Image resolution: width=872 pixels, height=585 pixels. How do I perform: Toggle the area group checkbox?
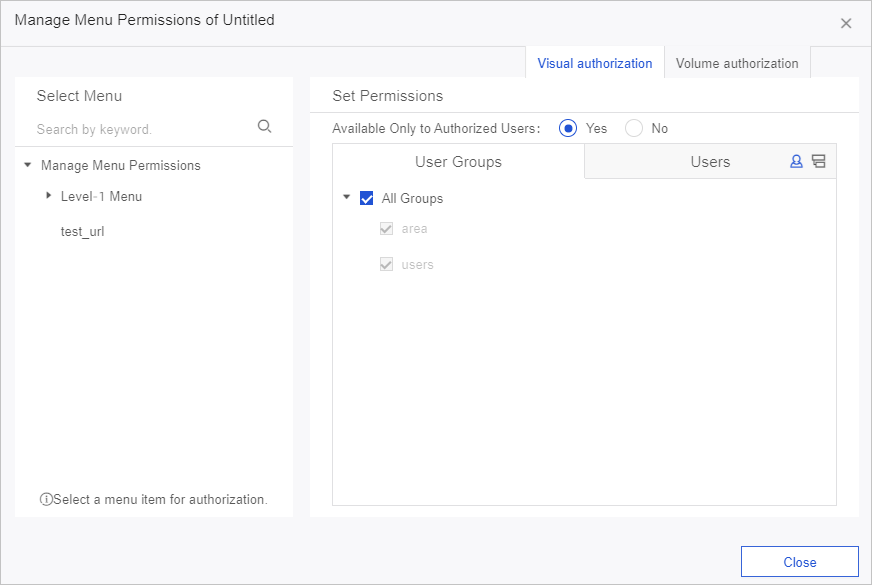386,229
